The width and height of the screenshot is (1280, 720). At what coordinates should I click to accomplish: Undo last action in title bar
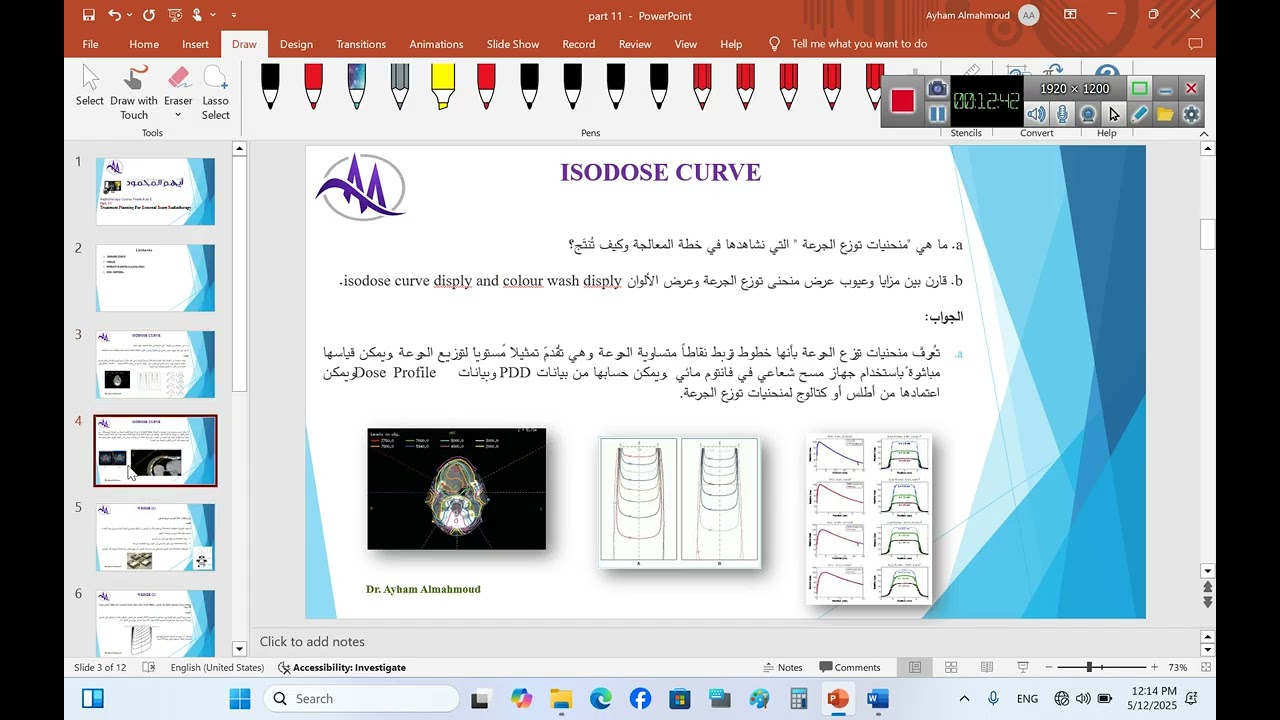click(114, 15)
